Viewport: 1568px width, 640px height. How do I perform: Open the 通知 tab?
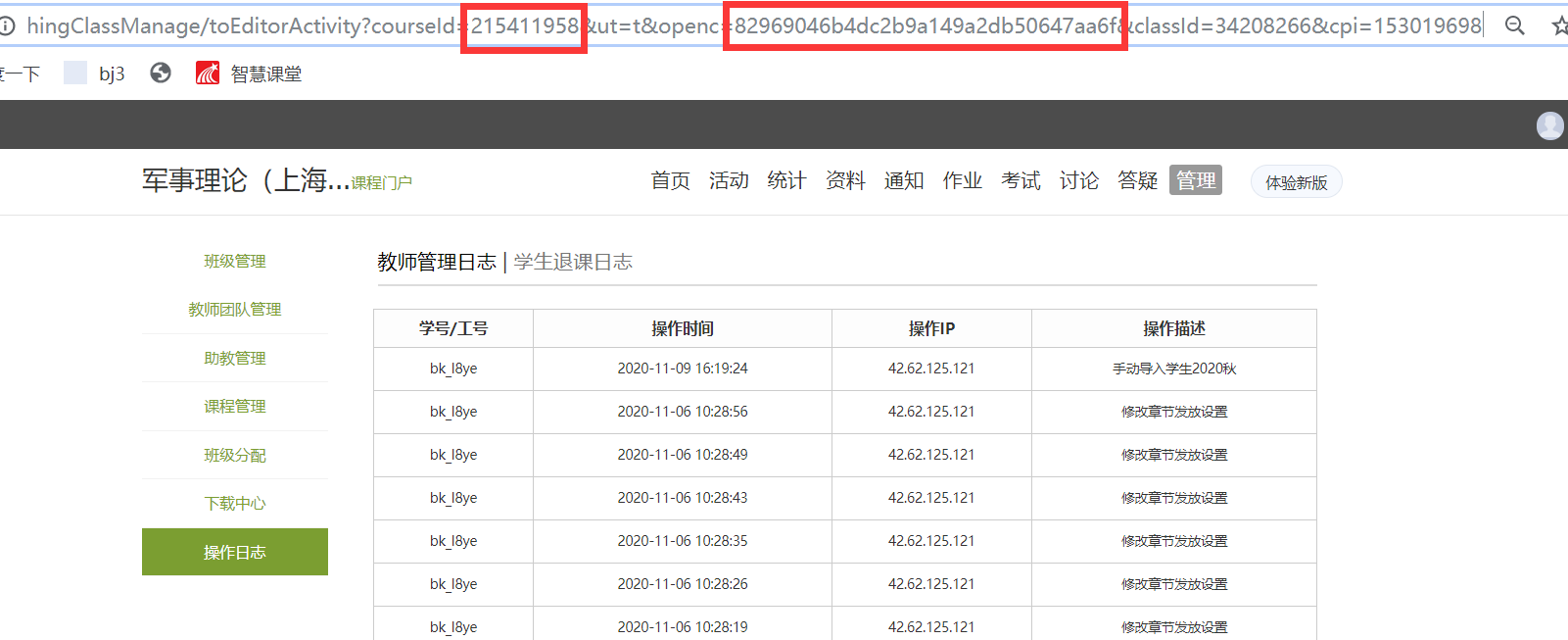(904, 180)
